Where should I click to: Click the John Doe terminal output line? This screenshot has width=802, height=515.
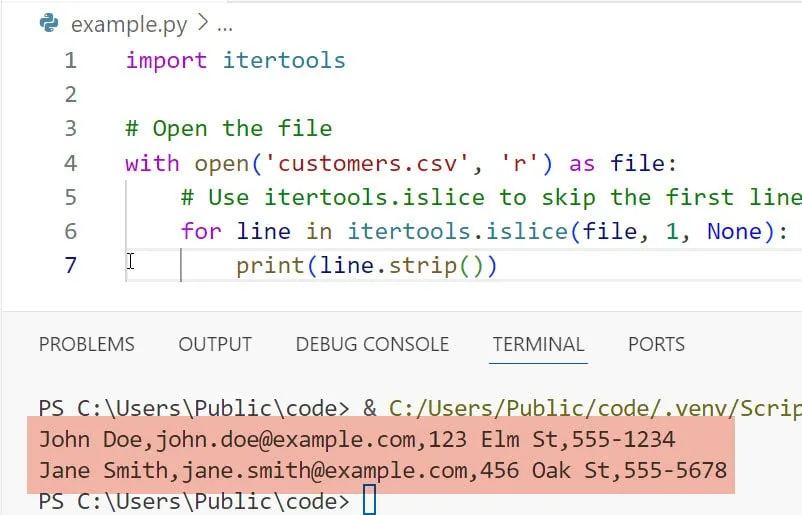click(357, 439)
